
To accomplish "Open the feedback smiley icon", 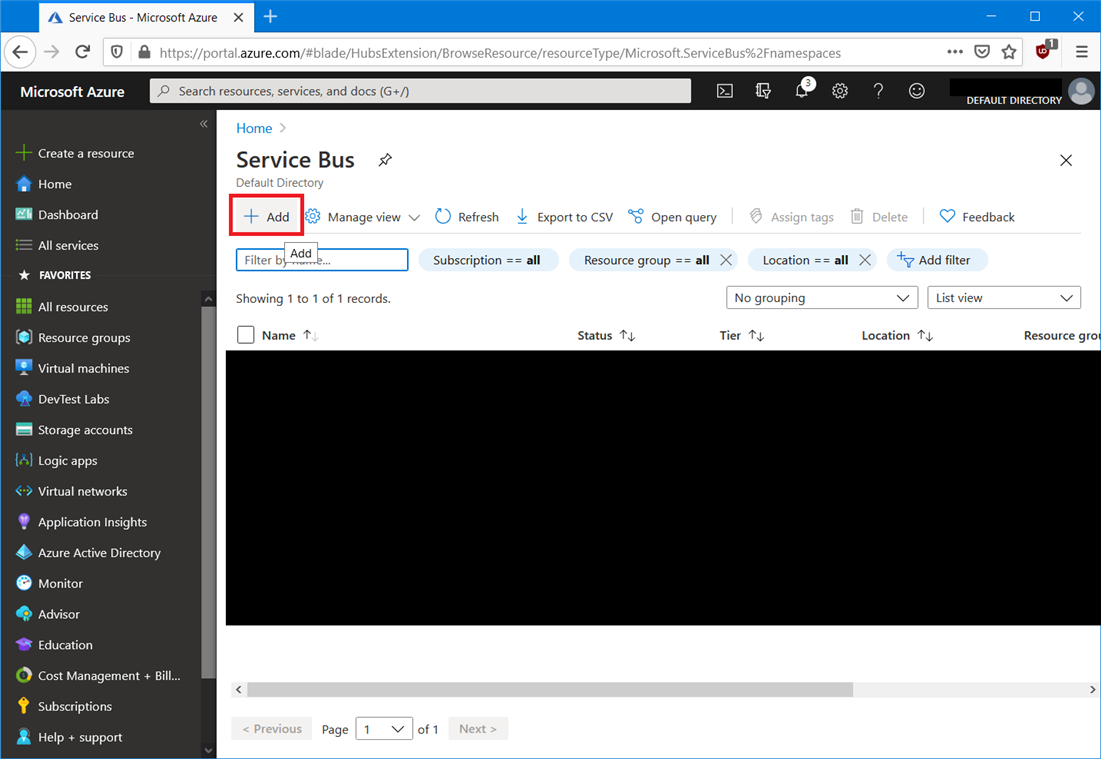I will [x=916, y=91].
